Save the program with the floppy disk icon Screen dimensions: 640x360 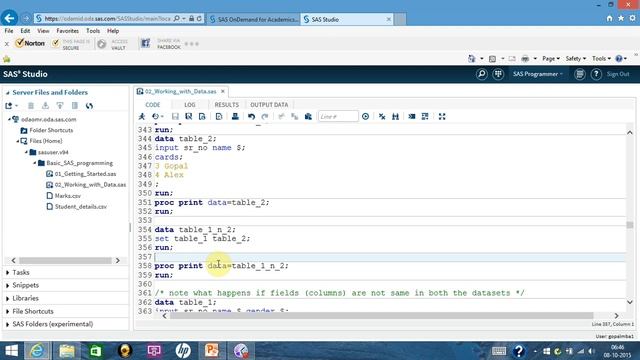175,117
